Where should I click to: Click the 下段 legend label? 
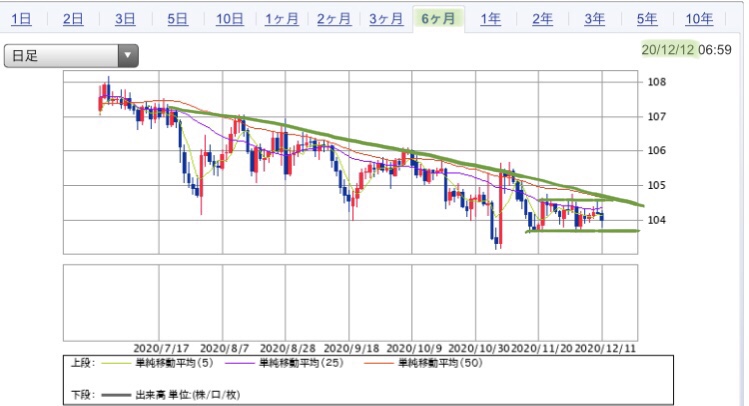83,395
